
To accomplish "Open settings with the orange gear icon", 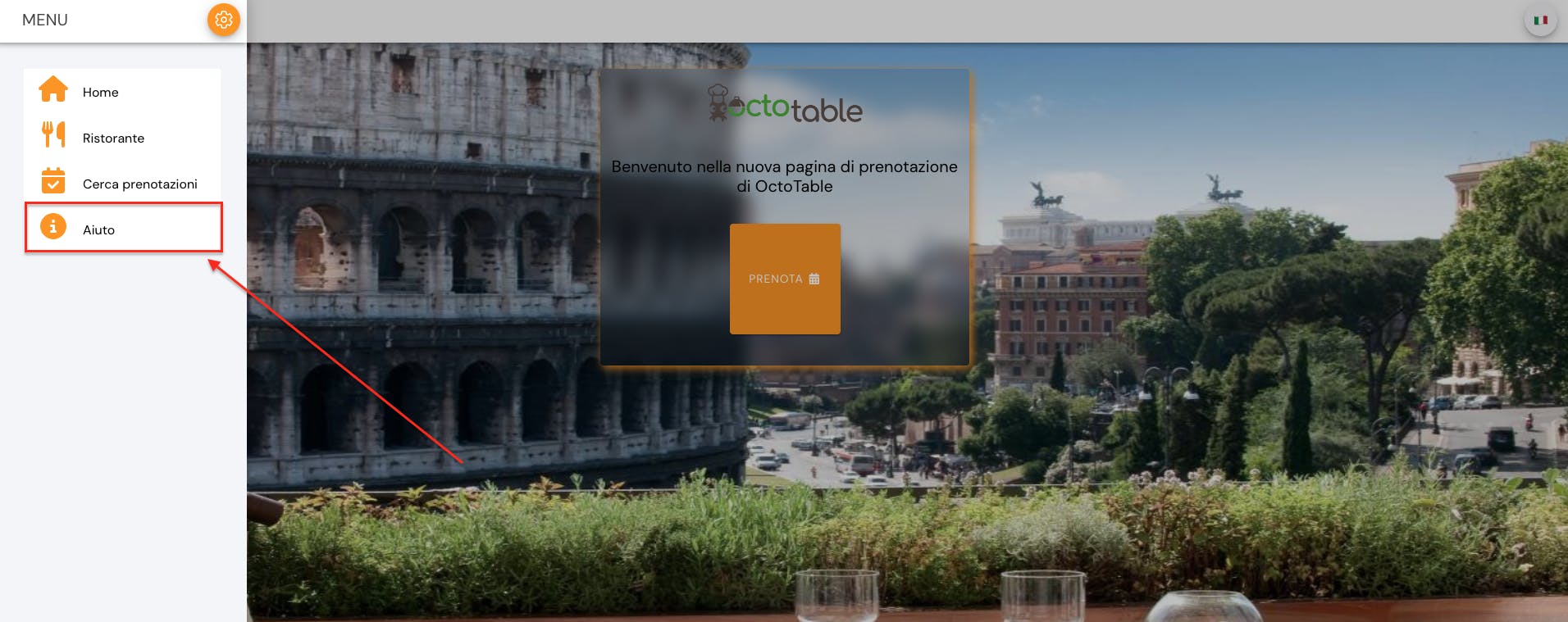I will [x=223, y=20].
